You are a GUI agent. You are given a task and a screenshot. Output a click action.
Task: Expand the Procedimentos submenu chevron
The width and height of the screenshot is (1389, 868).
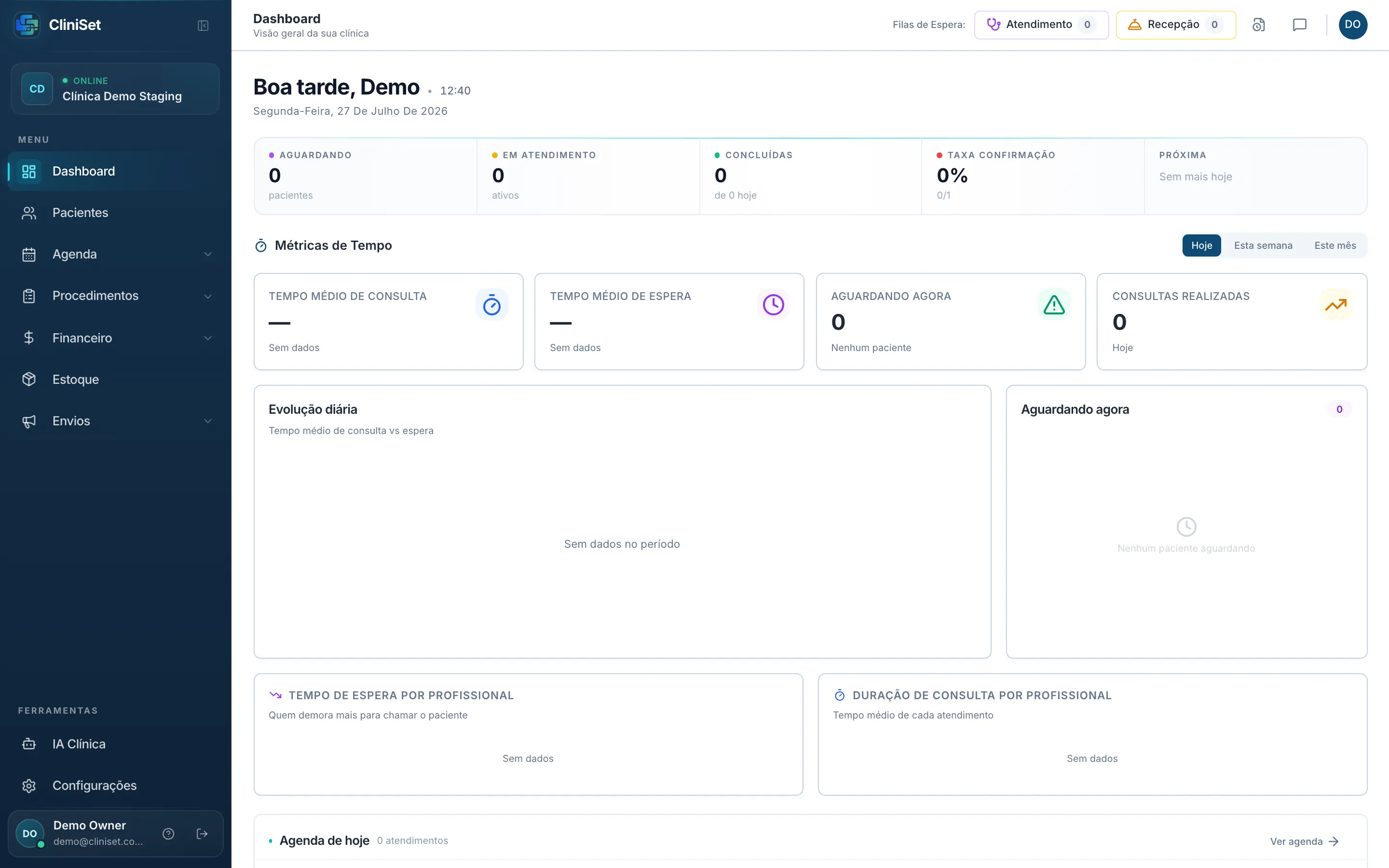208,296
